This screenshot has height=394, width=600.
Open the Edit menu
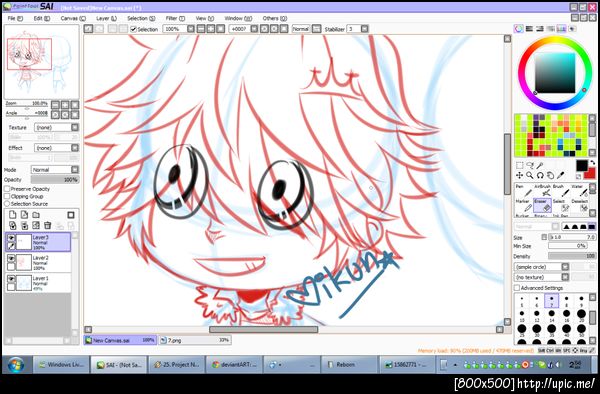[41, 18]
